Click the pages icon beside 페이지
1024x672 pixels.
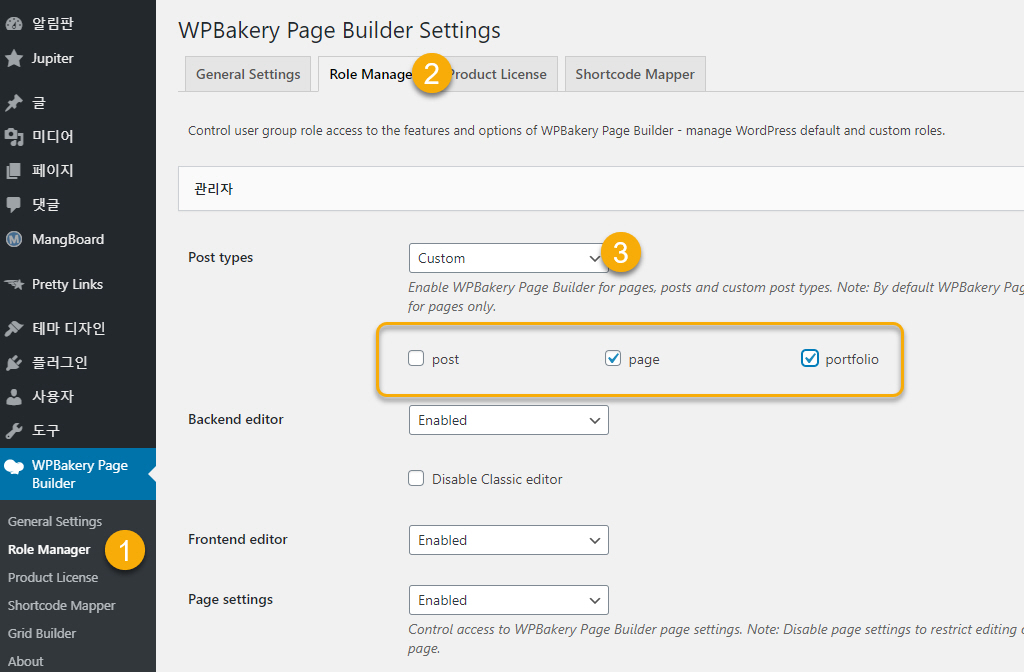14,170
